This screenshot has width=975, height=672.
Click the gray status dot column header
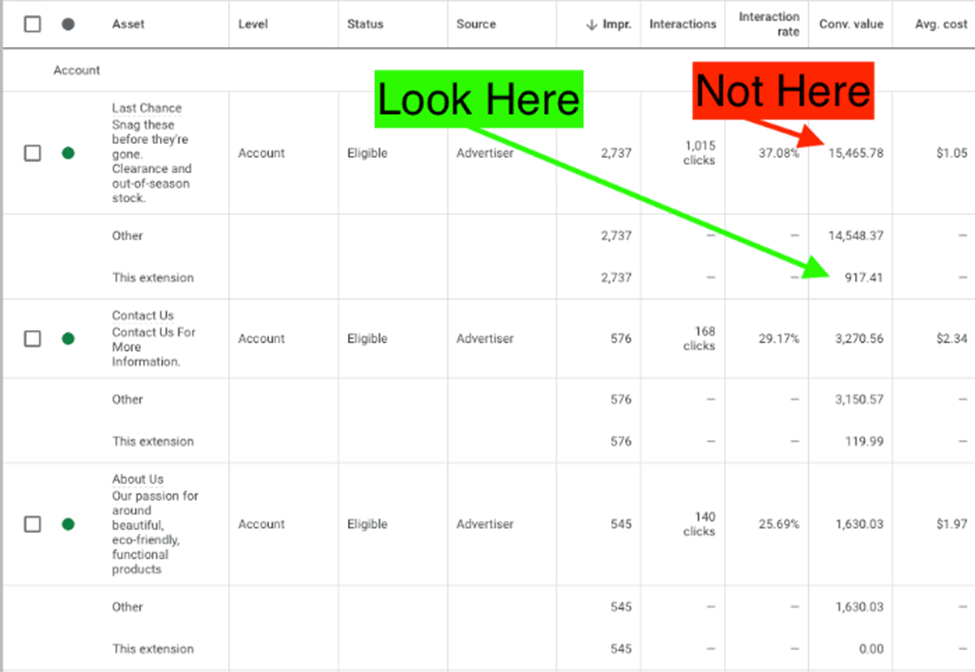pyautogui.click(x=68, y=24)
